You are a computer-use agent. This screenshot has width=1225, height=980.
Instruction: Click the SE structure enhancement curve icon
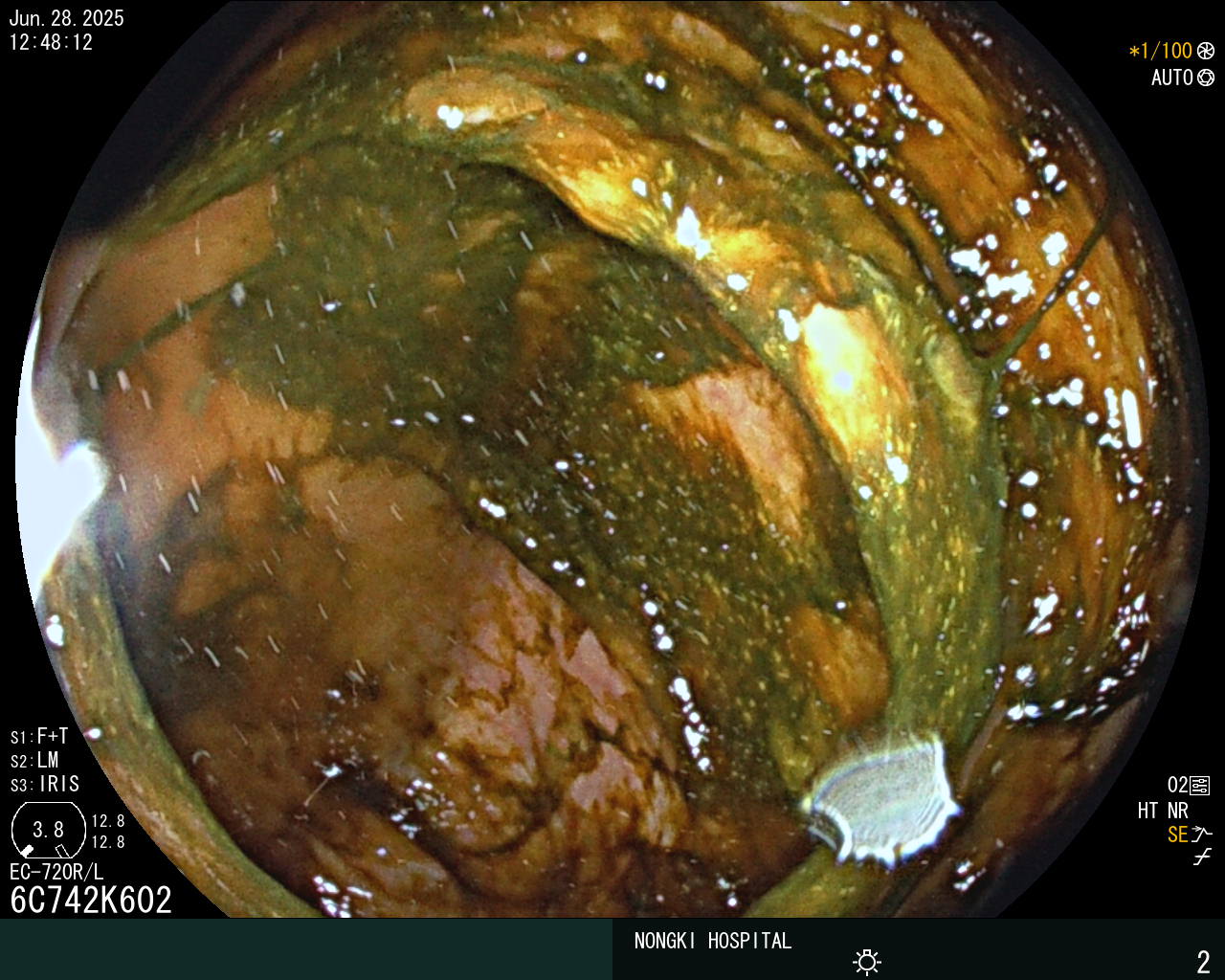click(1202, 834)
